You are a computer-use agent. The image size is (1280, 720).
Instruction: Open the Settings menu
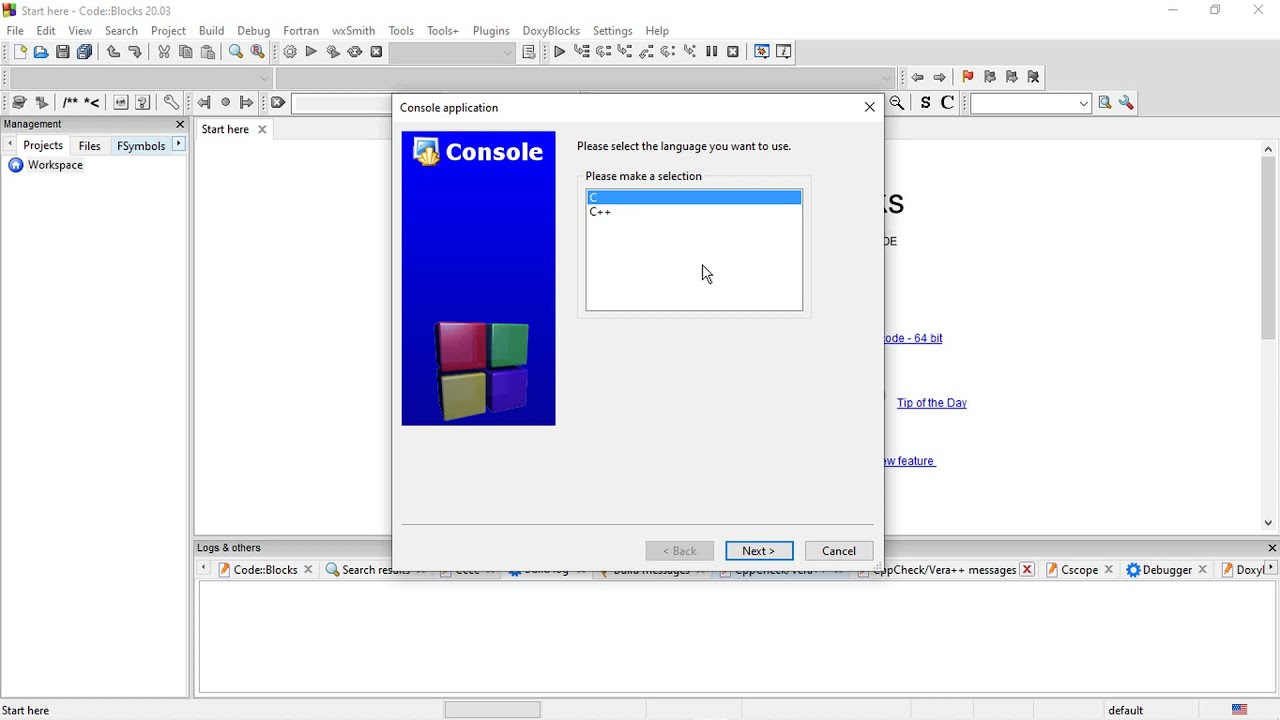click(x=612, y=31)
